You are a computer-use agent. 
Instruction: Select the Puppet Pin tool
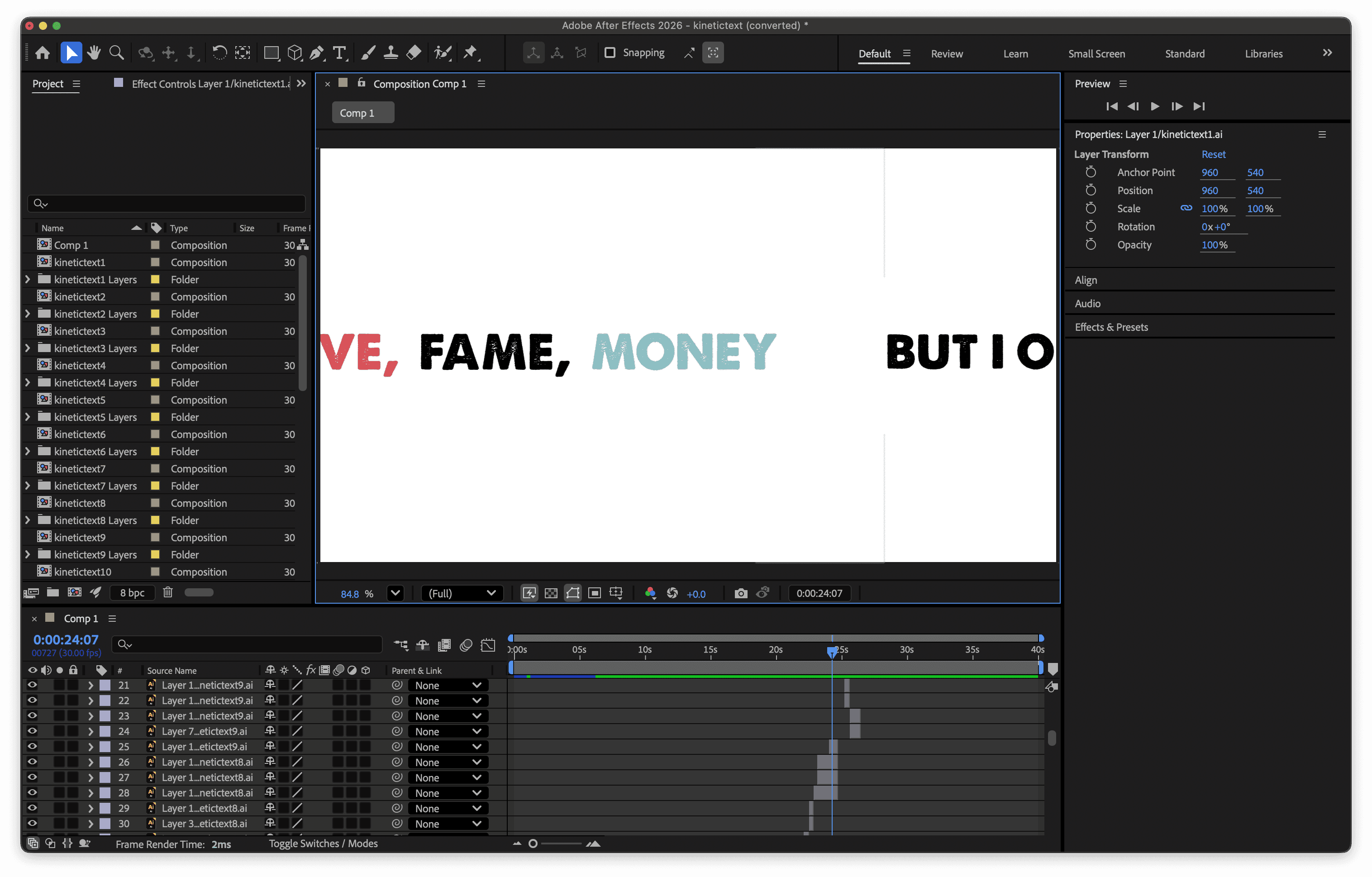[471, 53]
